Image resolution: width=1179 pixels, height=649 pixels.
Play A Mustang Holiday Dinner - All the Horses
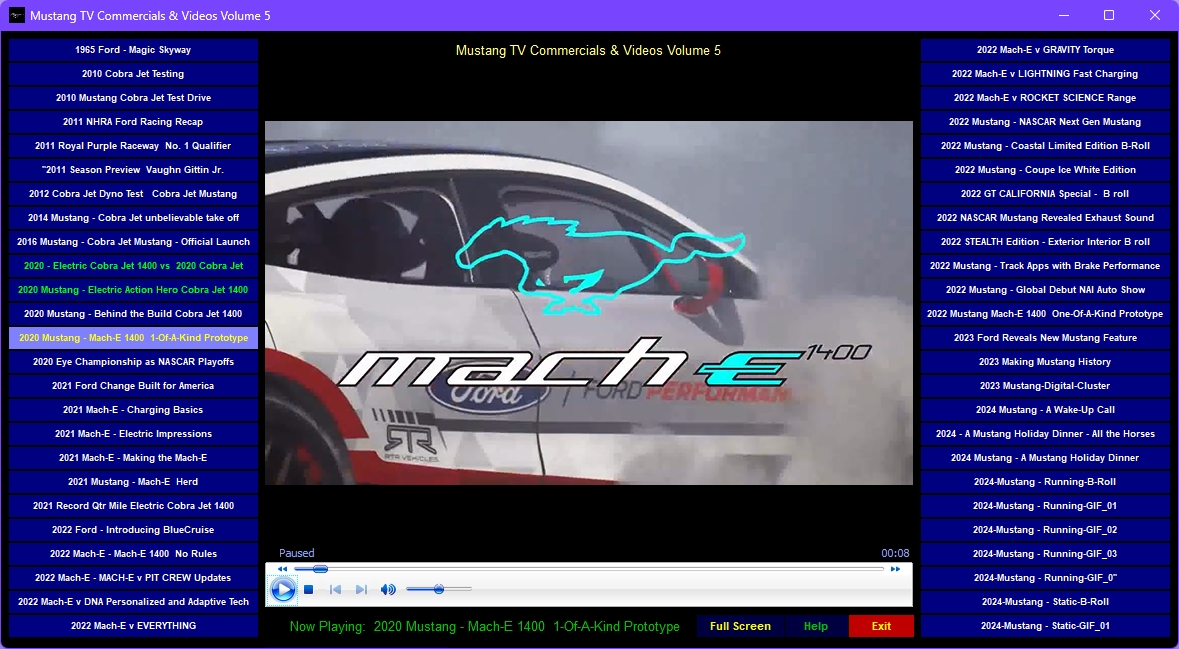1045,434
